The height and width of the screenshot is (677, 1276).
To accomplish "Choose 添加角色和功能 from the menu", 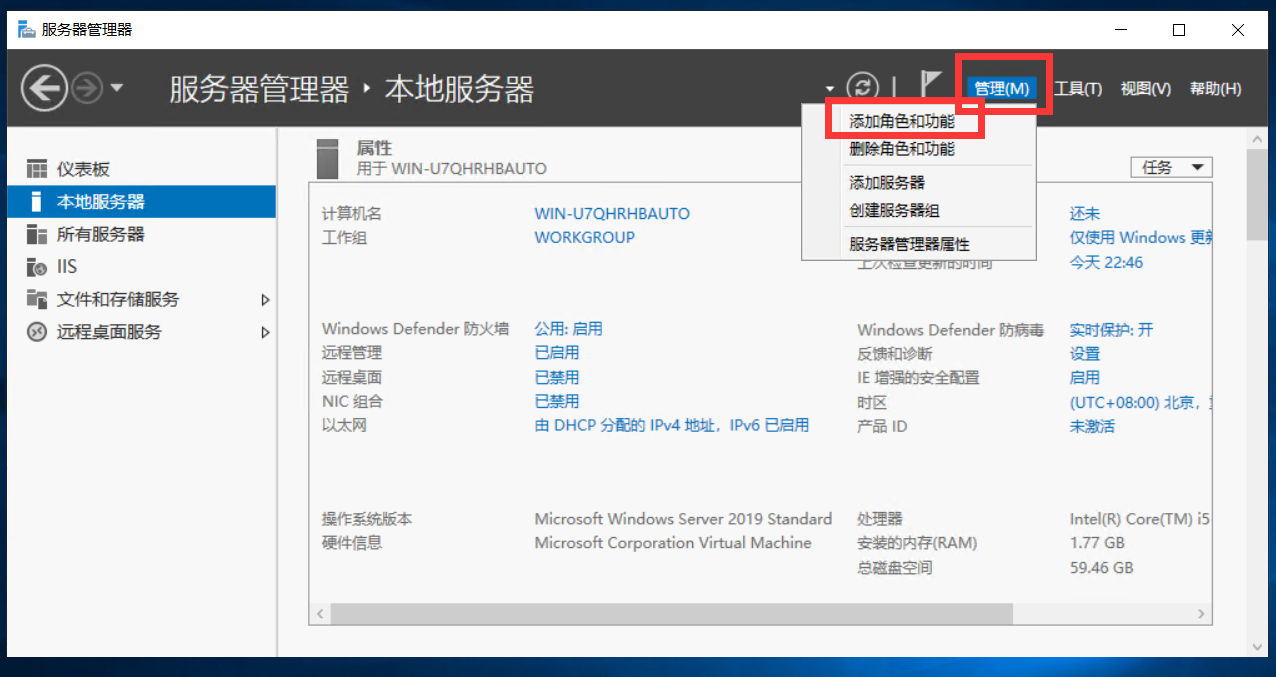I will [x=902, y=121].
